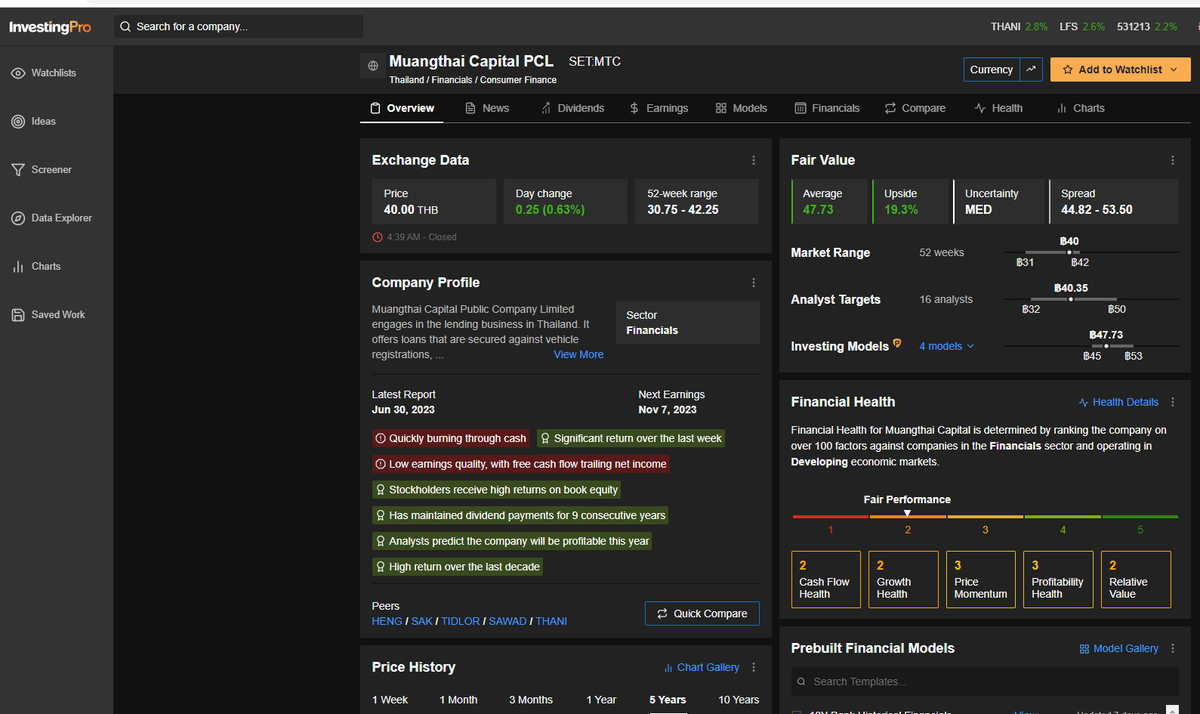Click the search magnifier icon
Viewport: 1200px width, 714px height.
[x=125, y=27]
